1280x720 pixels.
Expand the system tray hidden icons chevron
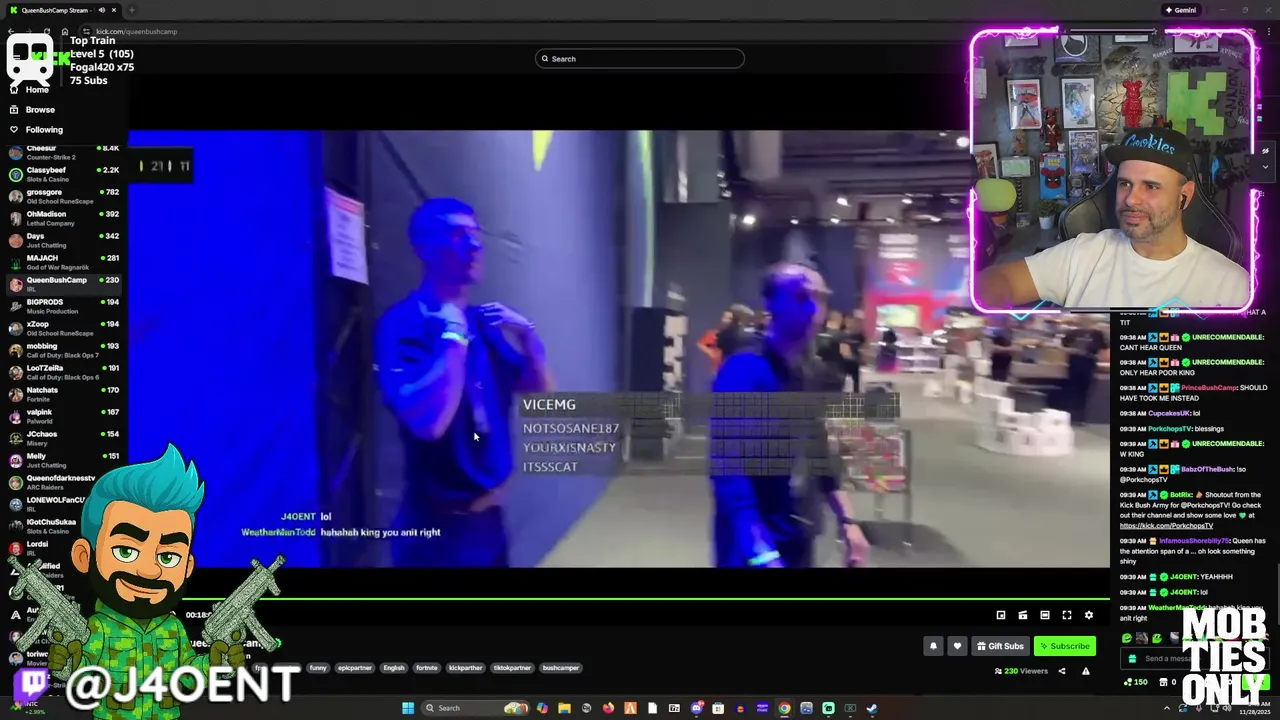pyautogui.click(x=1168, y=708)
